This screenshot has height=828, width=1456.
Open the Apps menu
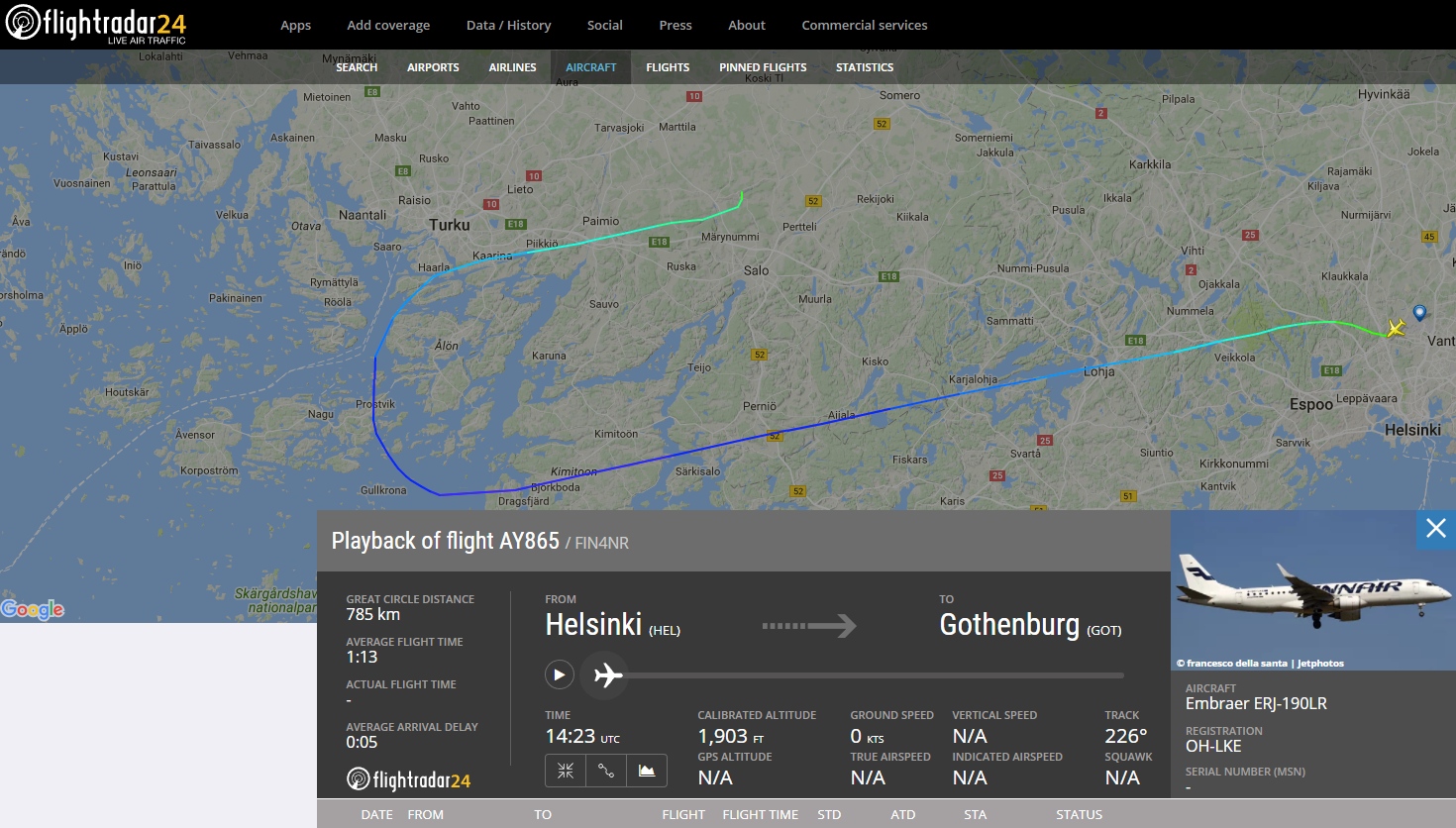coord(295,26)
